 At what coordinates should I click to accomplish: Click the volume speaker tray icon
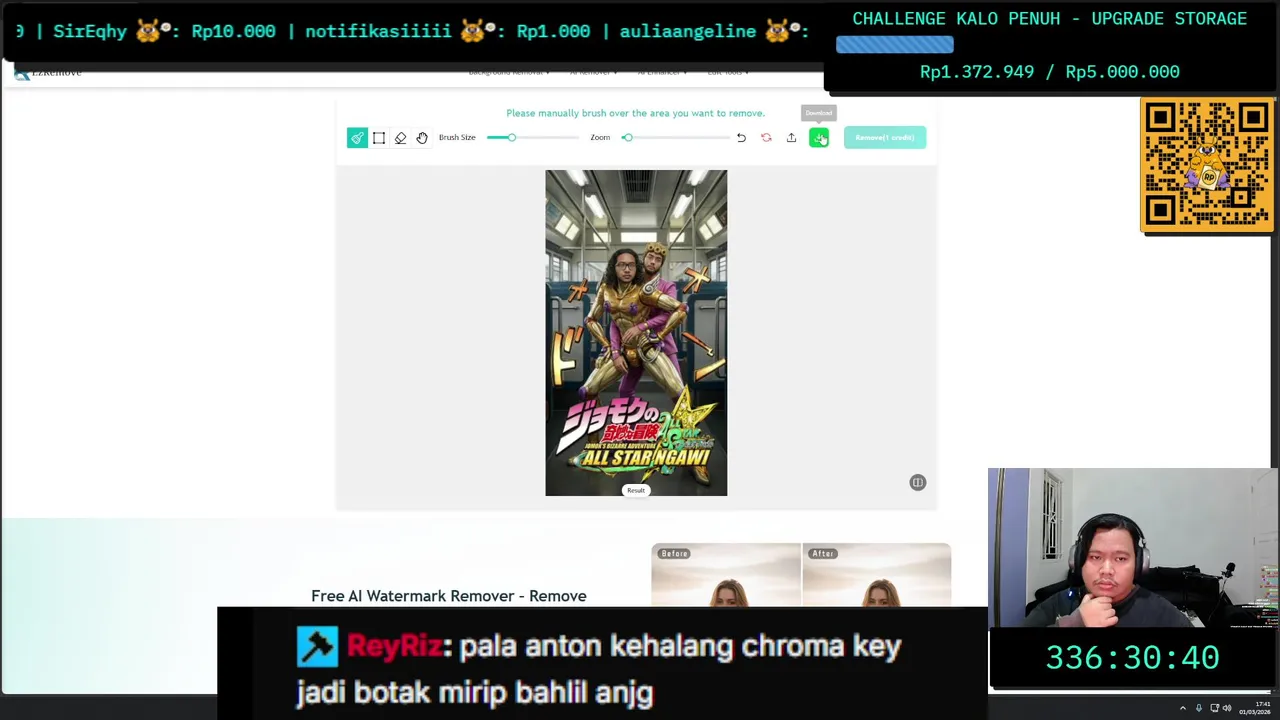coord(1227,708)
